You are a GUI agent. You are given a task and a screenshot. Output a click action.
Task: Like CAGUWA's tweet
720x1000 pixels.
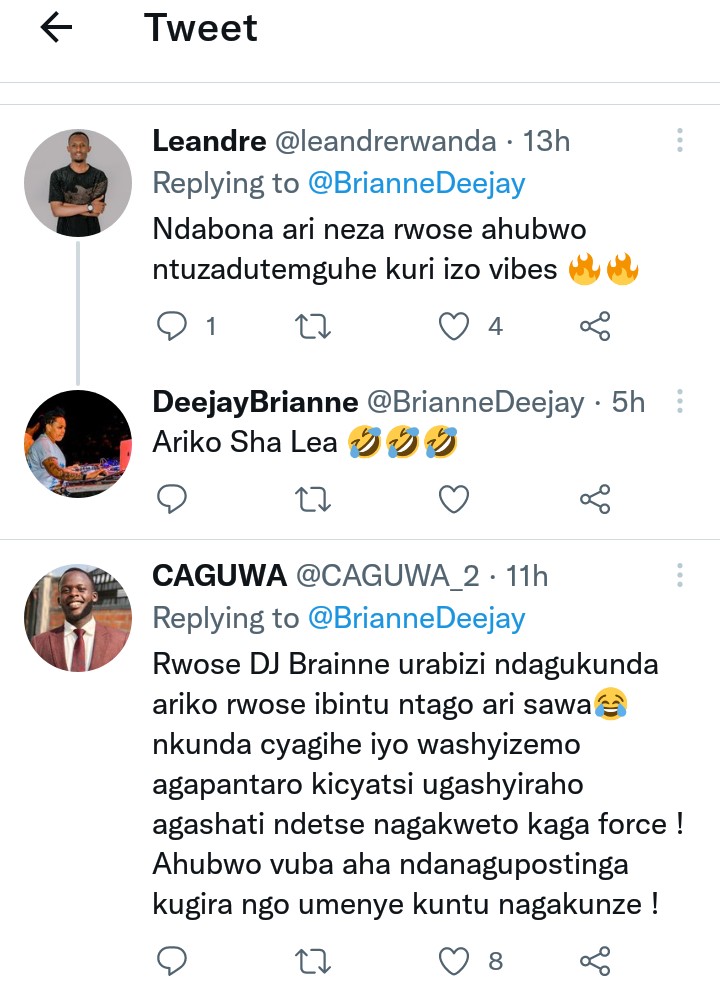(455, 962)
